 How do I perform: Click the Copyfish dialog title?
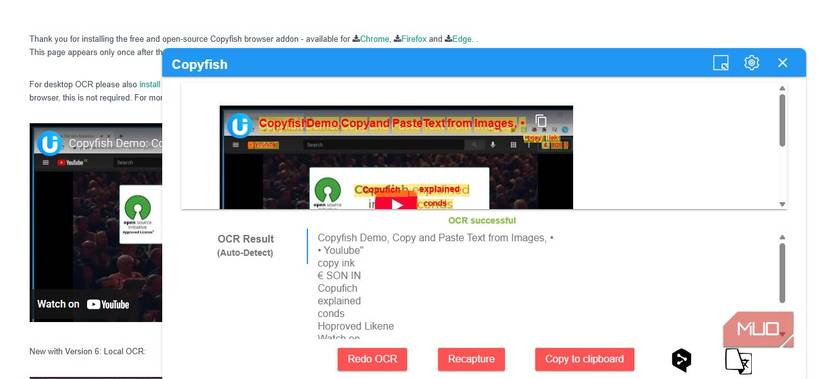pyautogui.click(x=199, y=64)
